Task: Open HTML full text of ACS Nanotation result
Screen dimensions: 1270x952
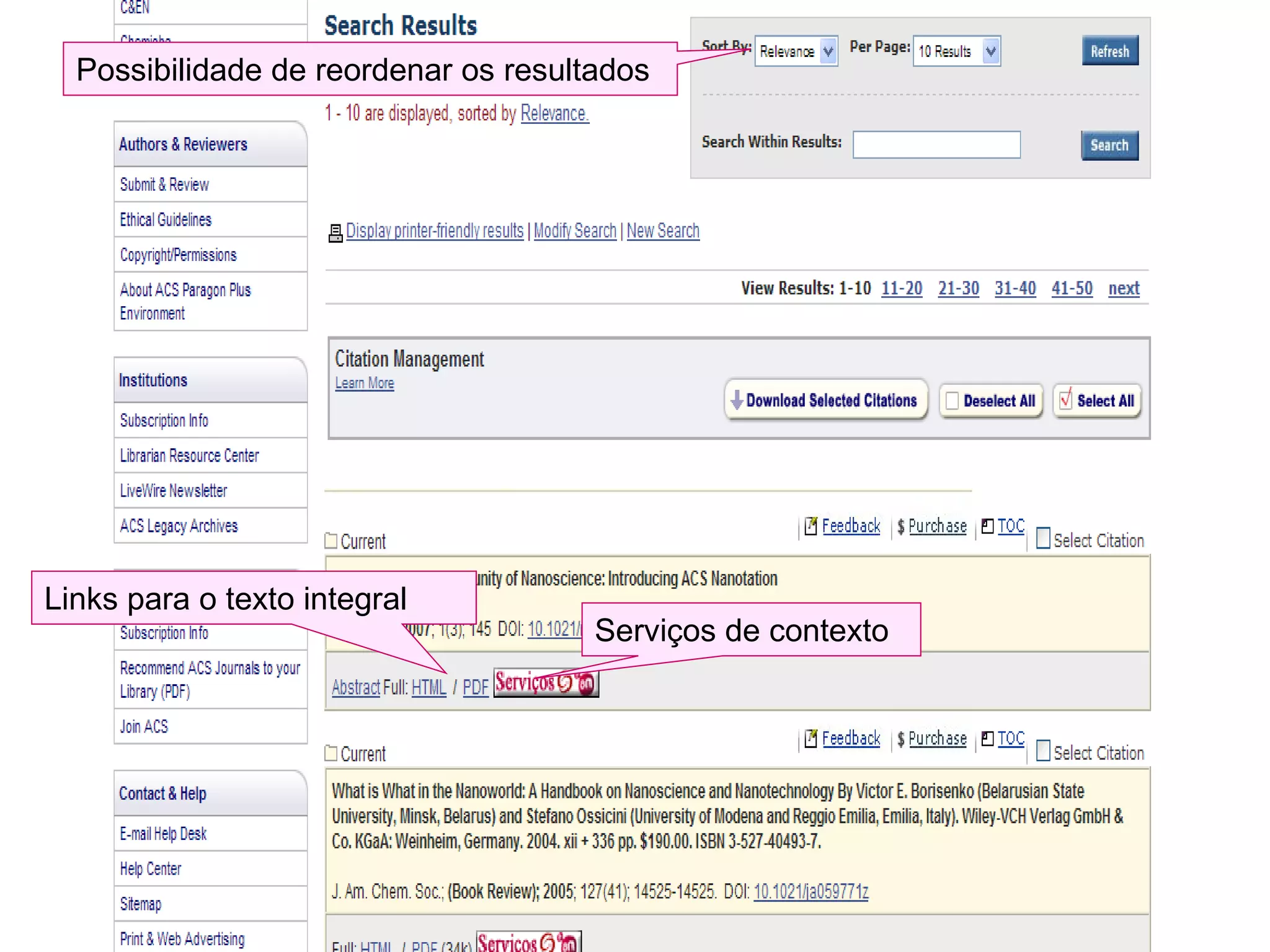Action: tap(429, 687)
